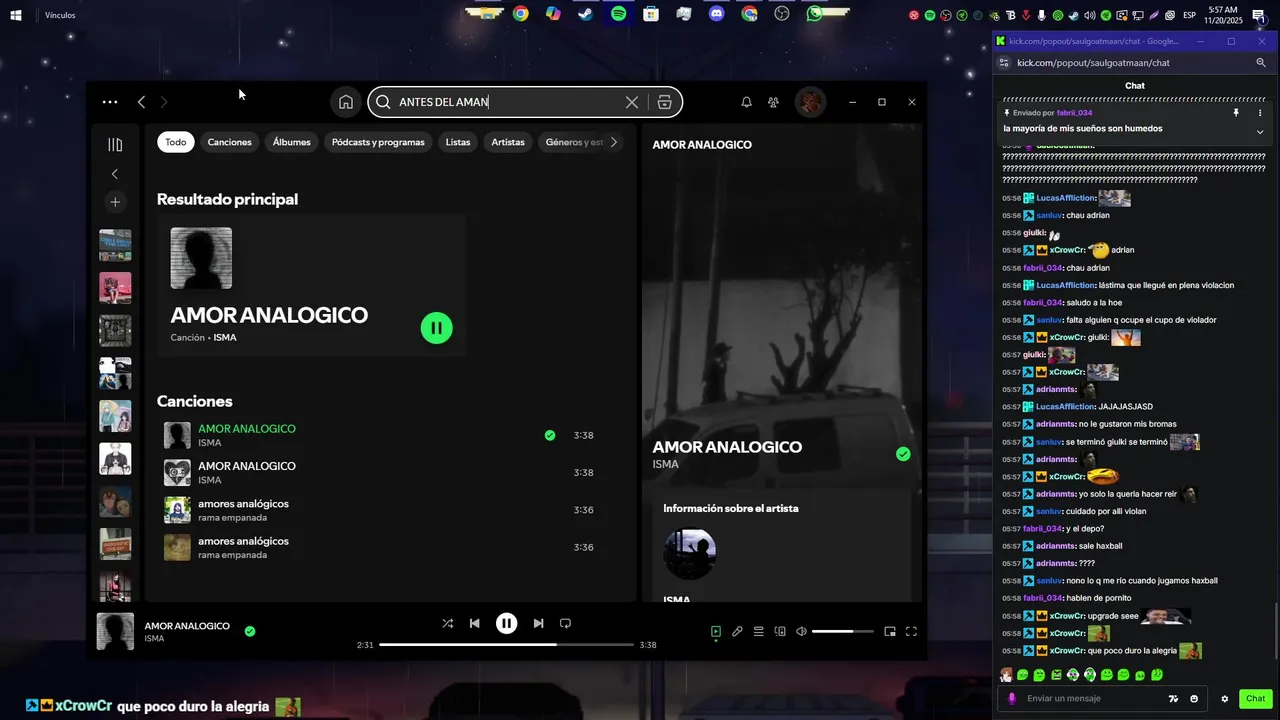Collapse the pinned message chevron in chat
Viewport: 1280px width, 720px height.
click(x=1260, y=132)
